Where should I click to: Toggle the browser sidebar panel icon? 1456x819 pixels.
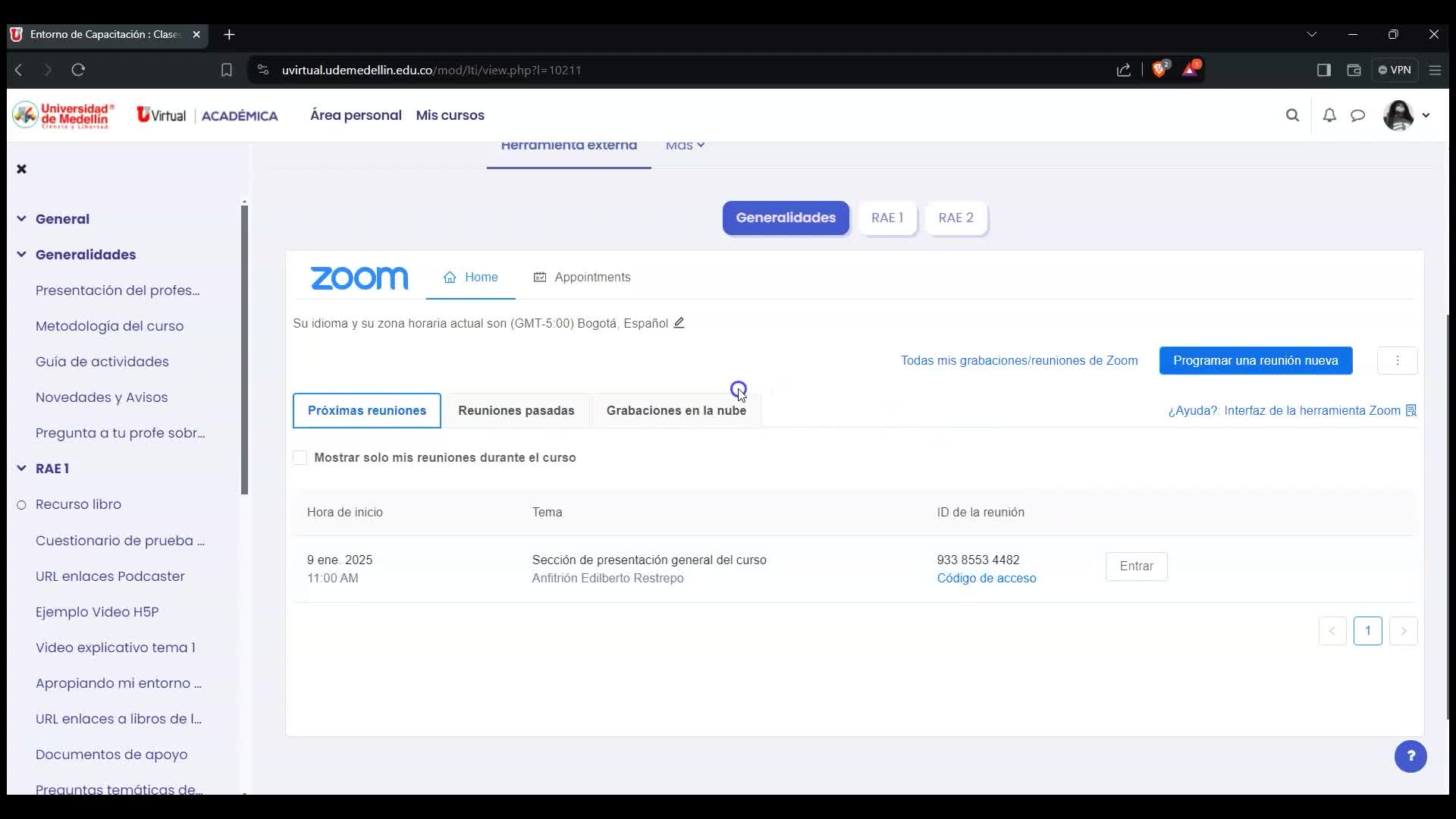point(1324,70)
